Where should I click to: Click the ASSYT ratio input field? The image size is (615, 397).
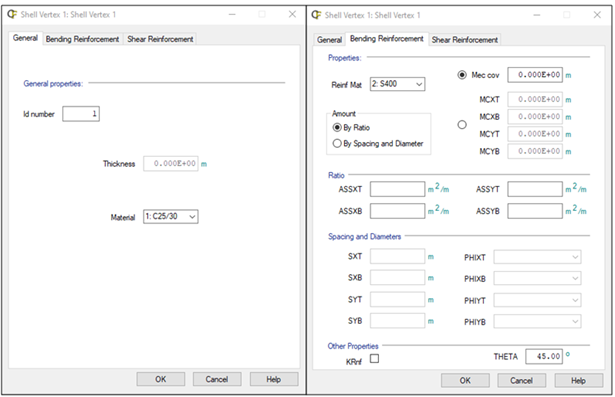tap(535, 189)
